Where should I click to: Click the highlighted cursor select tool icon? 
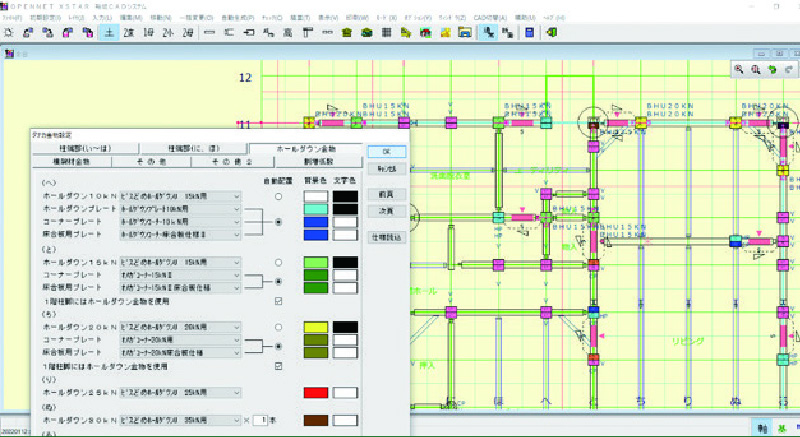pos(487,32)
